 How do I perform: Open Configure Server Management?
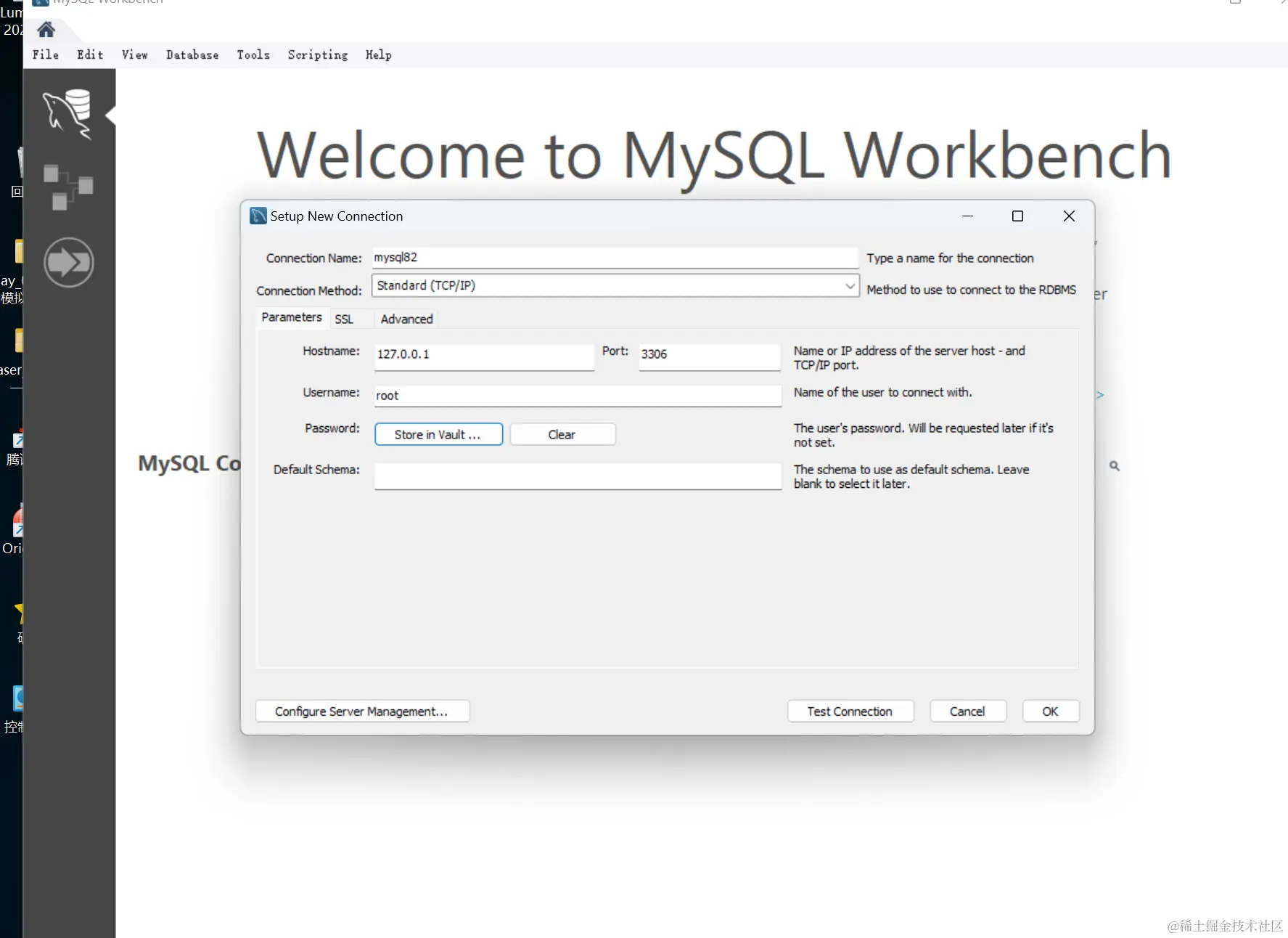[362, 711]
